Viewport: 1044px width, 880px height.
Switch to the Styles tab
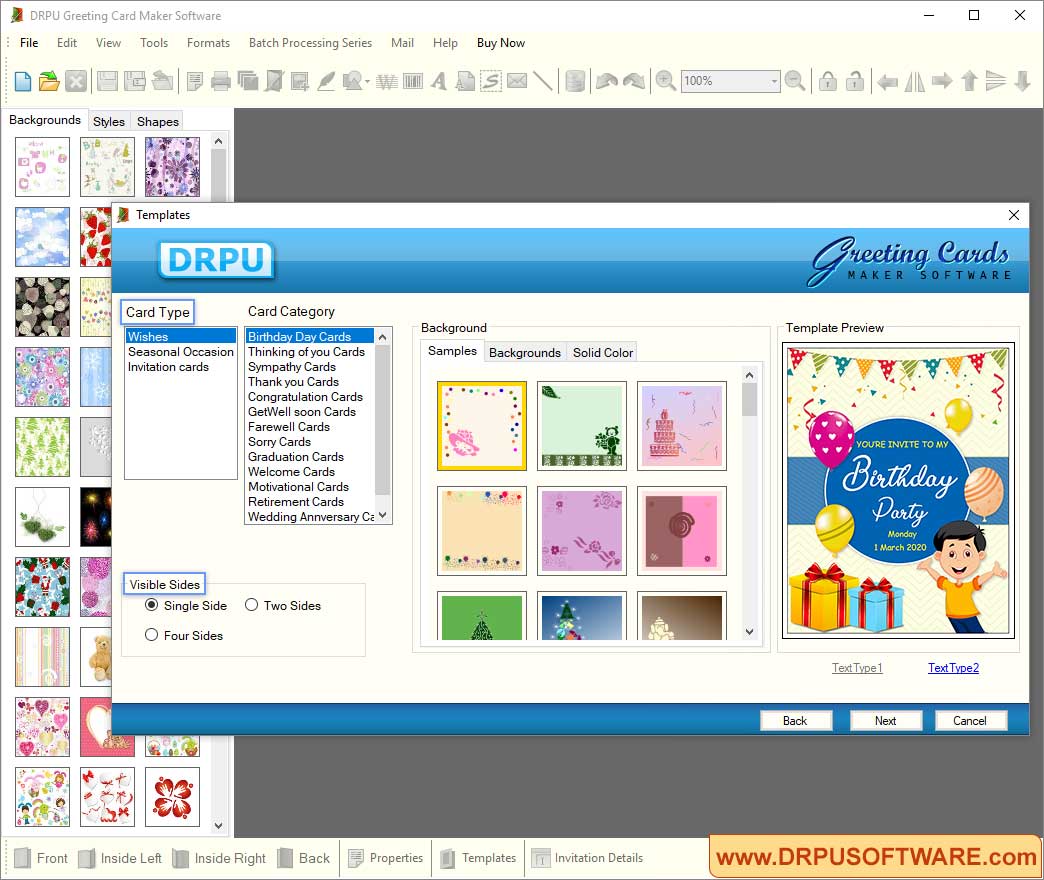(109, 121)
